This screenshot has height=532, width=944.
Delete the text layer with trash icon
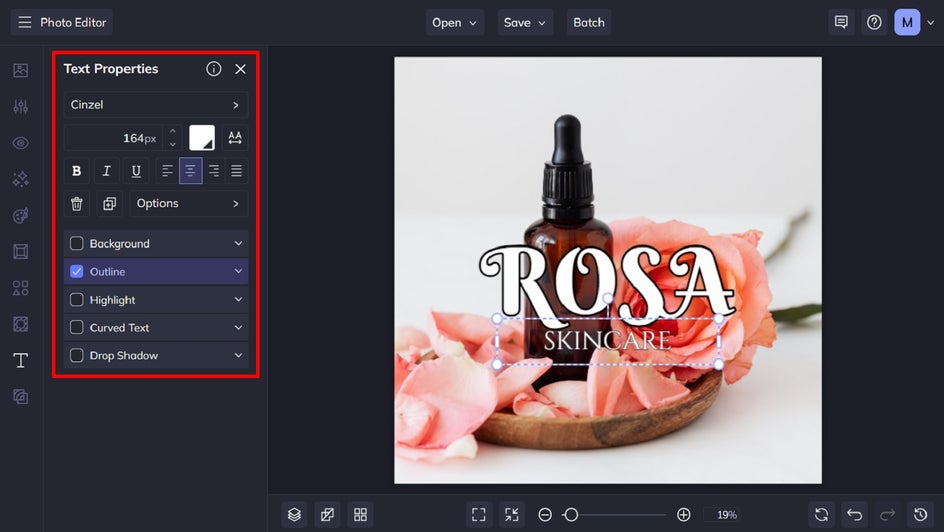click(76, 203)
